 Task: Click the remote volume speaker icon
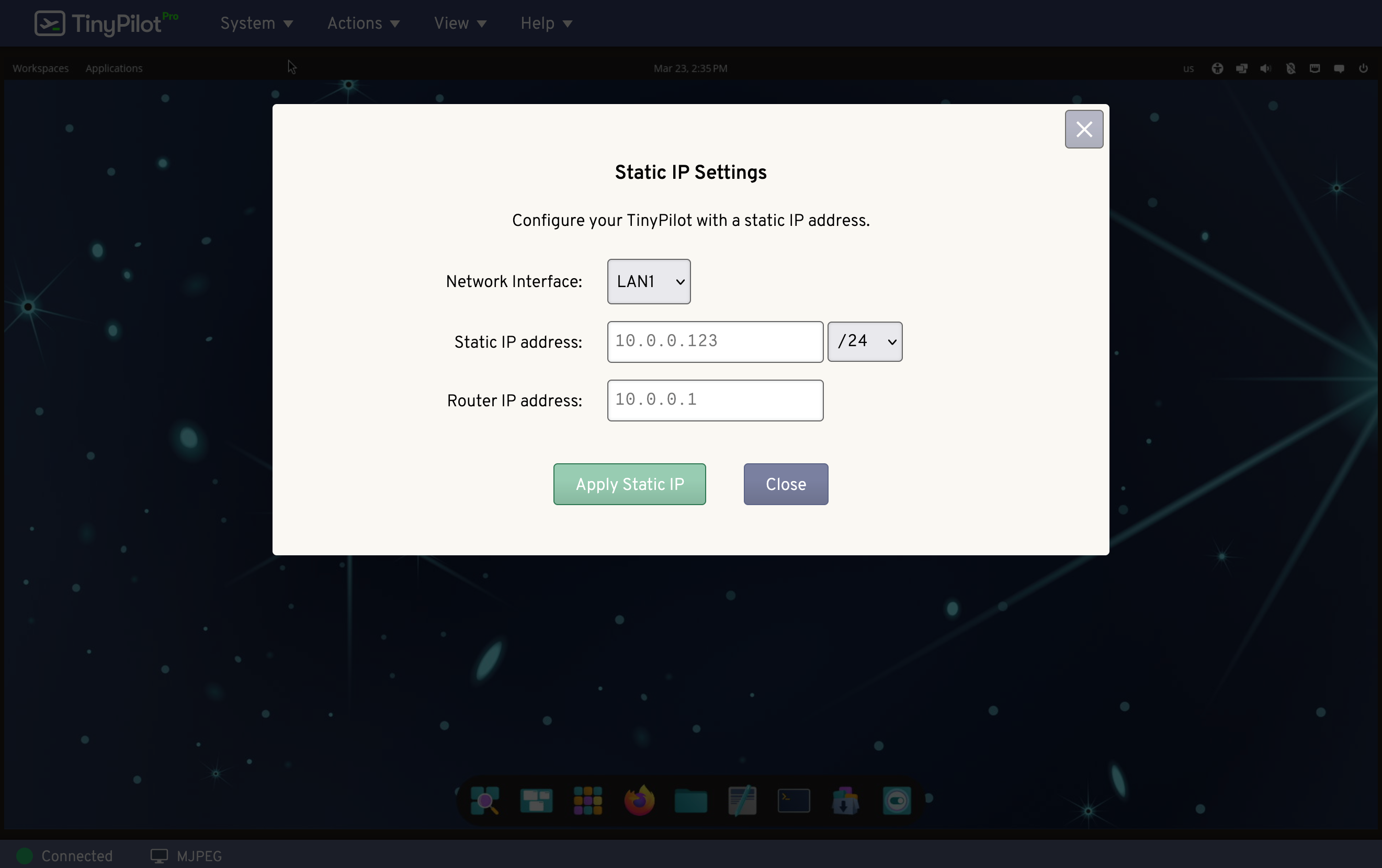(1265, 68)
